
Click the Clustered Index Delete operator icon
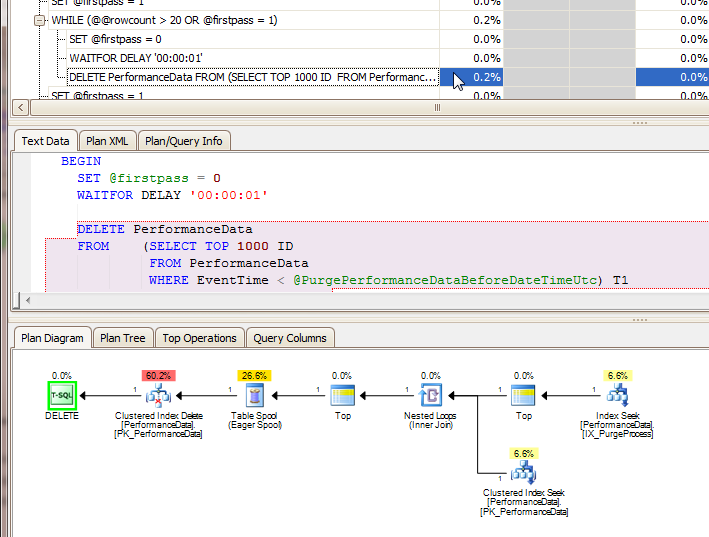(158, 396)
